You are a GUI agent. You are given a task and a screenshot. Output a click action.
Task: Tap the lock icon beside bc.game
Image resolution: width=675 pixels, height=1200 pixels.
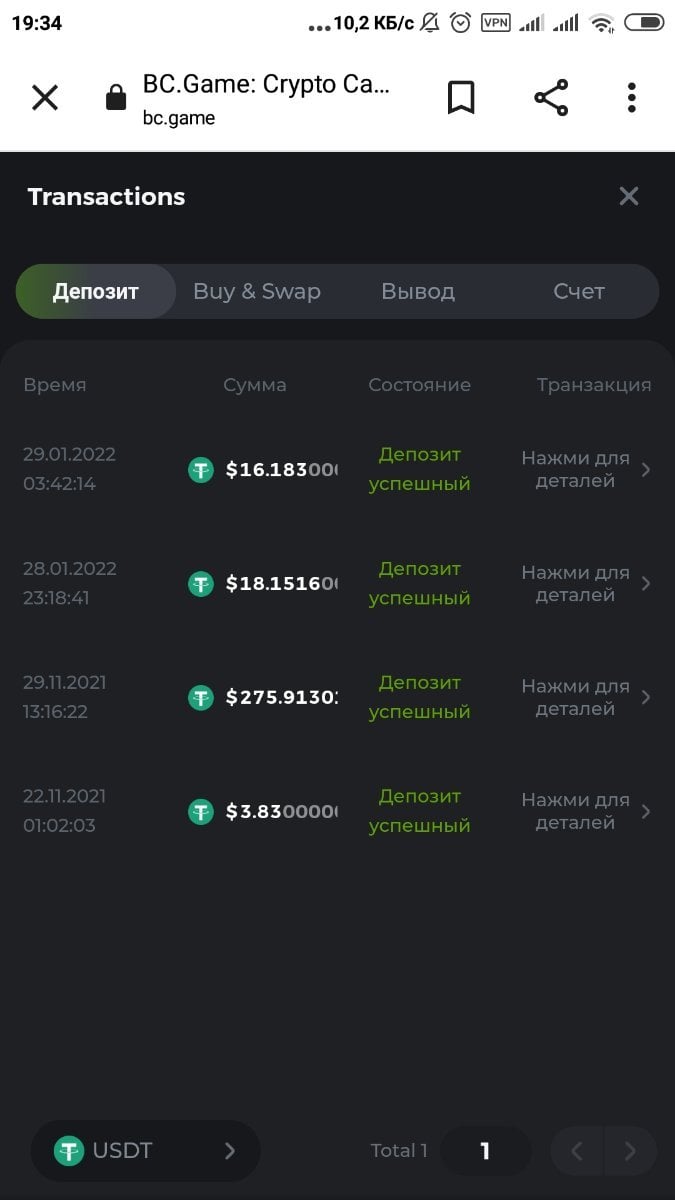(116, 98)
